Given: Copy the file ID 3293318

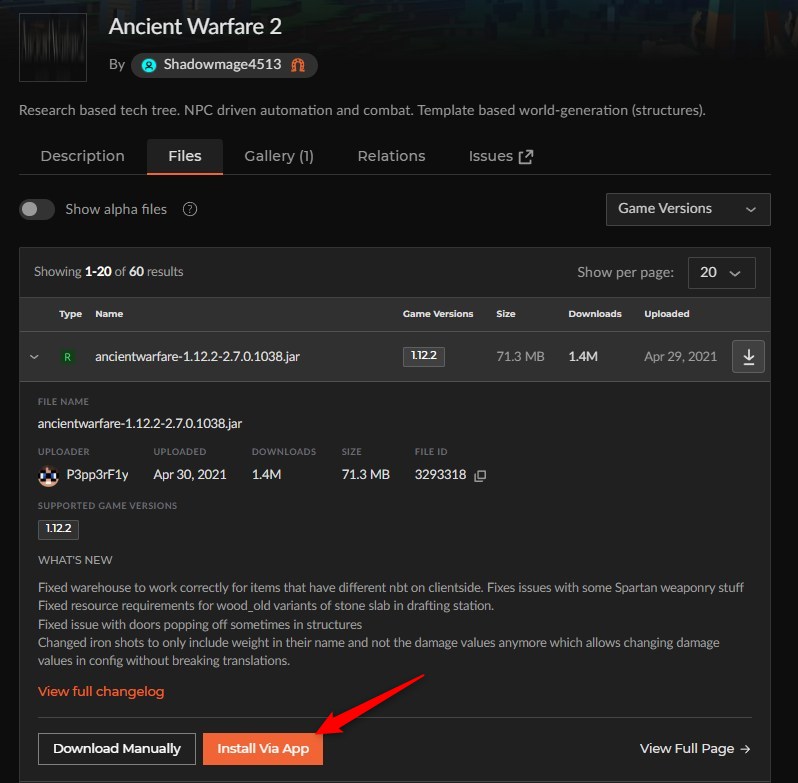Looking at the screenshot, I should pyautogui.click(x=480, y=476).
